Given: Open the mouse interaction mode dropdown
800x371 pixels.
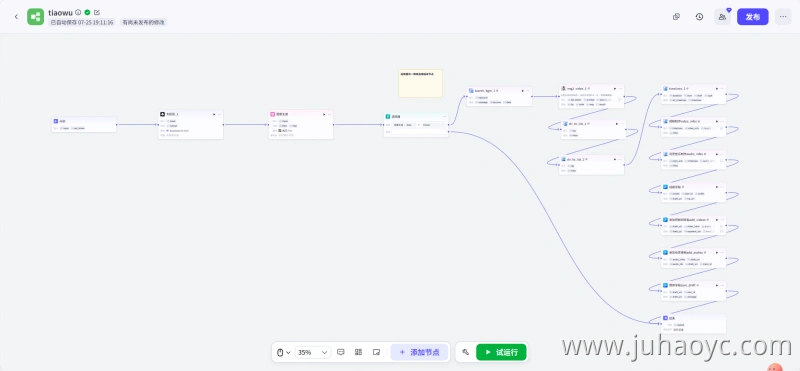Looking at the screenshot, I should [283, 352].
